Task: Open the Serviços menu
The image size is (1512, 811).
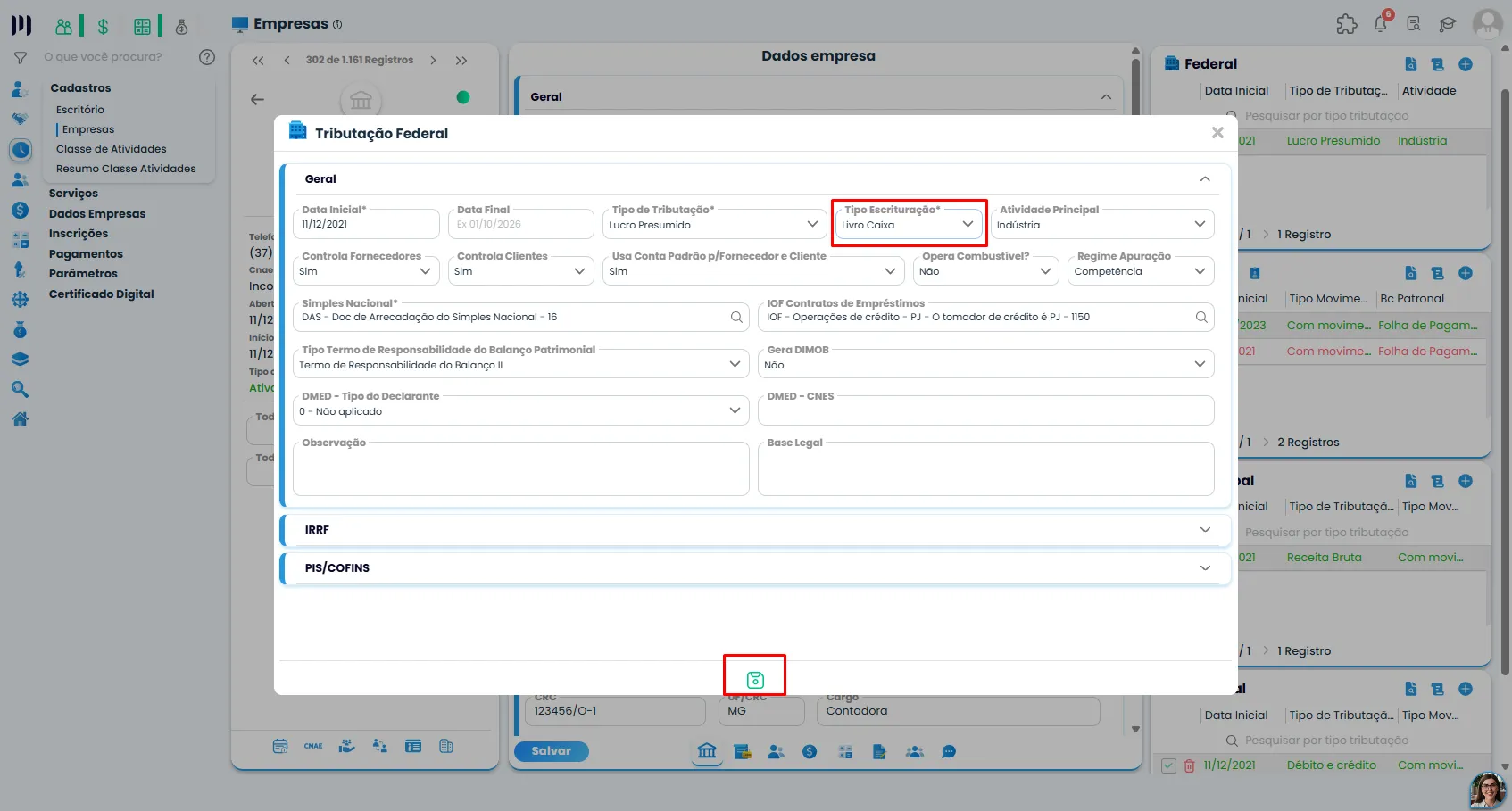Action: click(x=73, y=194)
